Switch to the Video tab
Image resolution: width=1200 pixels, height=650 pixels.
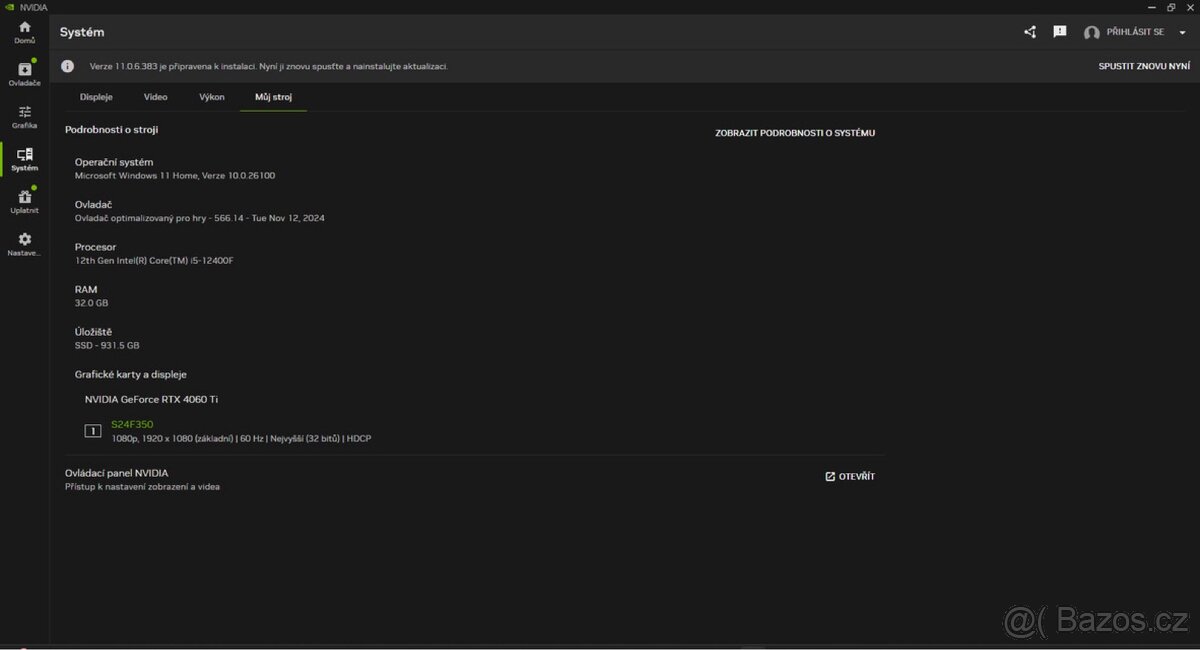[155, 97]
